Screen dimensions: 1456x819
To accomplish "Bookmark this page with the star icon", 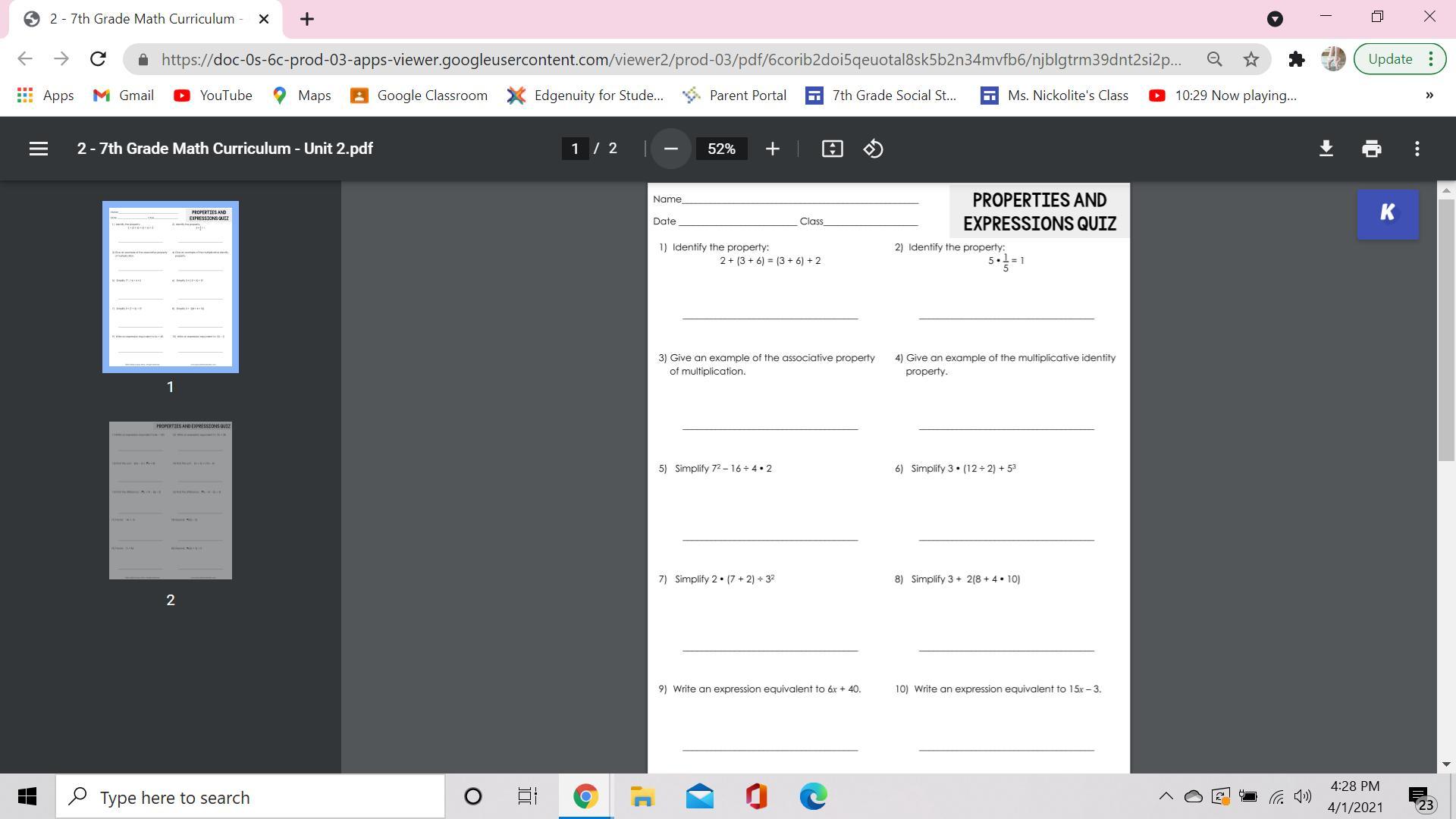I will [x=1251, y=59].
